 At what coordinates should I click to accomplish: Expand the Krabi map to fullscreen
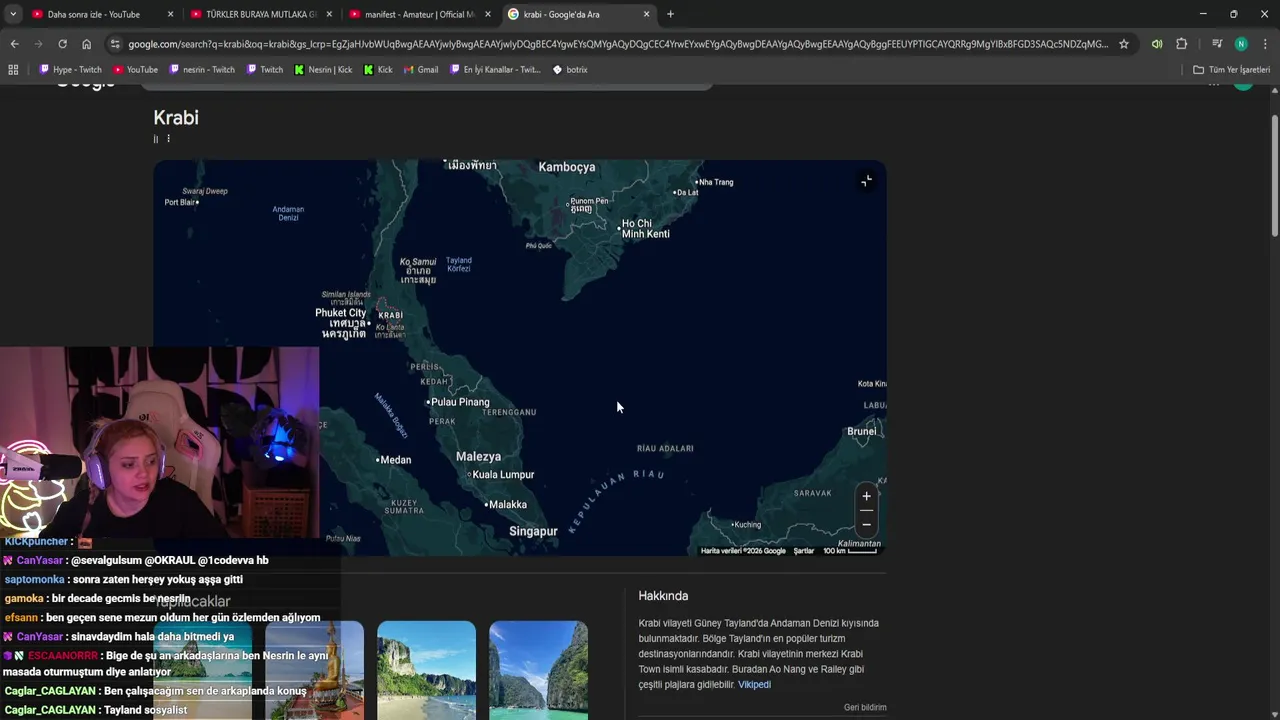point(866,181)
